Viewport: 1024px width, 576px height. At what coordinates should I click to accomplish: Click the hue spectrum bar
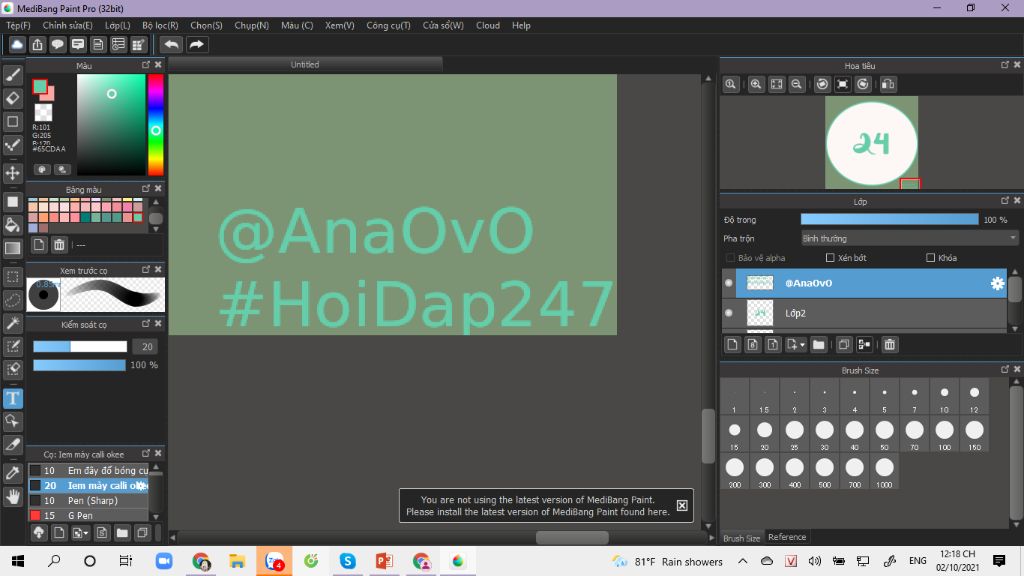pyautogui.click(x=155, y=125)
